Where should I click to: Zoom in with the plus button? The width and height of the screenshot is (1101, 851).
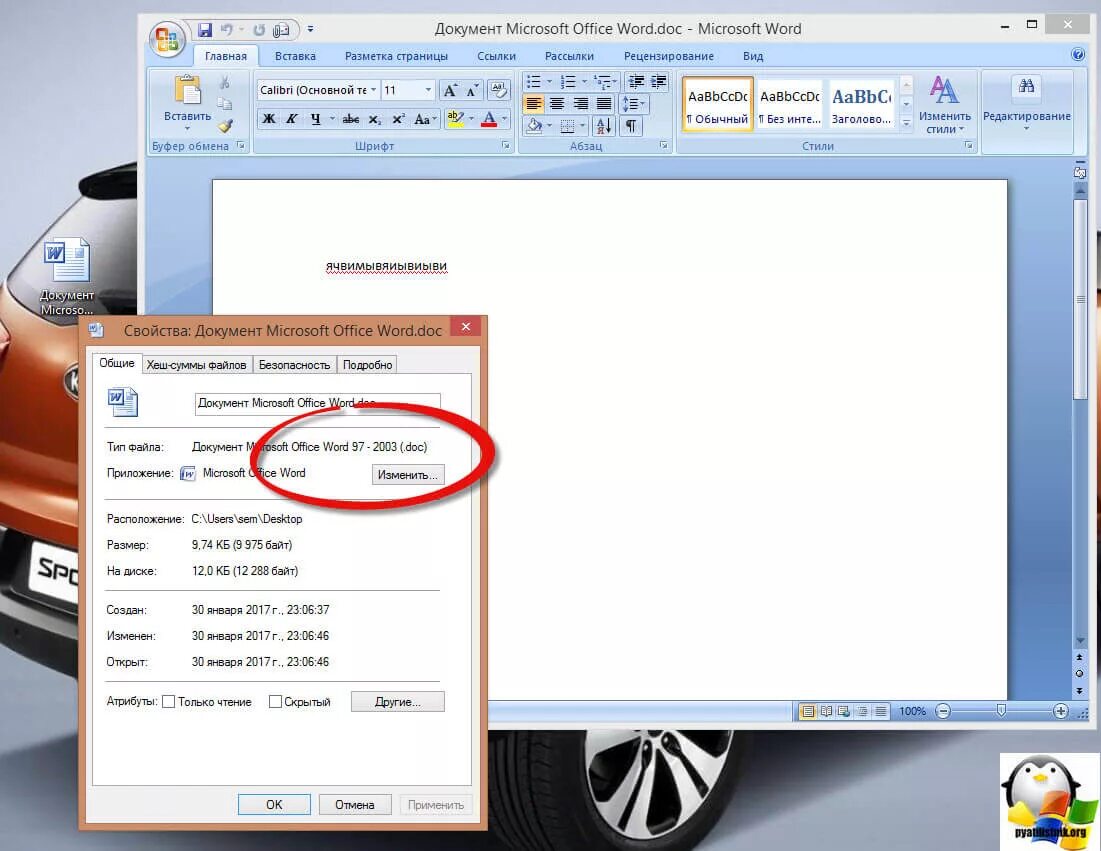coord(1060,711)
